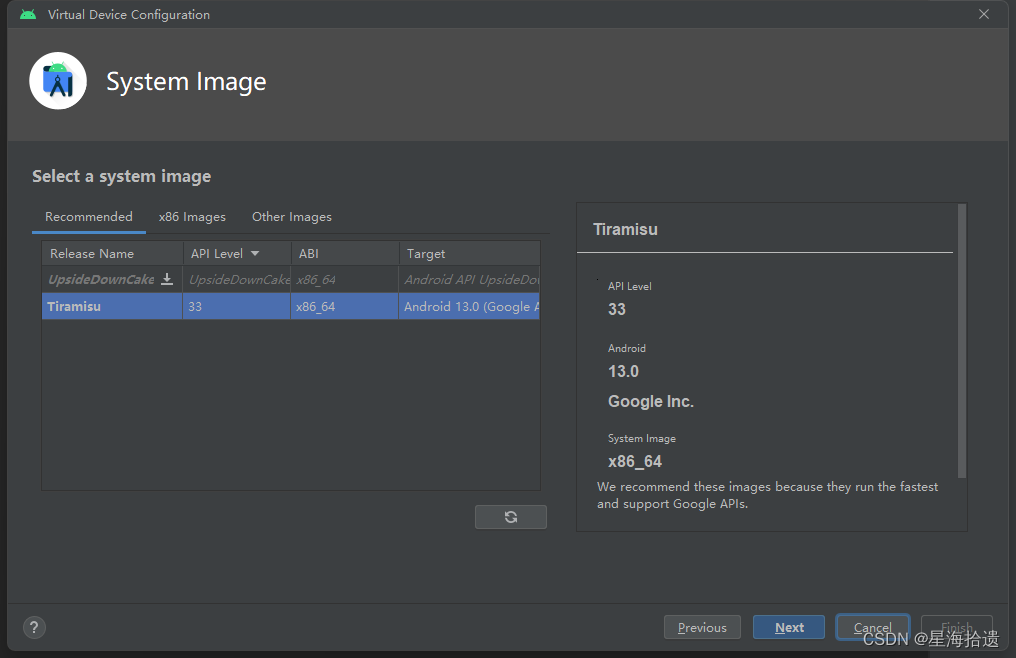Screen dimensions: 1016x658
Task: Switch to the Recommended tab
Action: click(x=89, y=217)
